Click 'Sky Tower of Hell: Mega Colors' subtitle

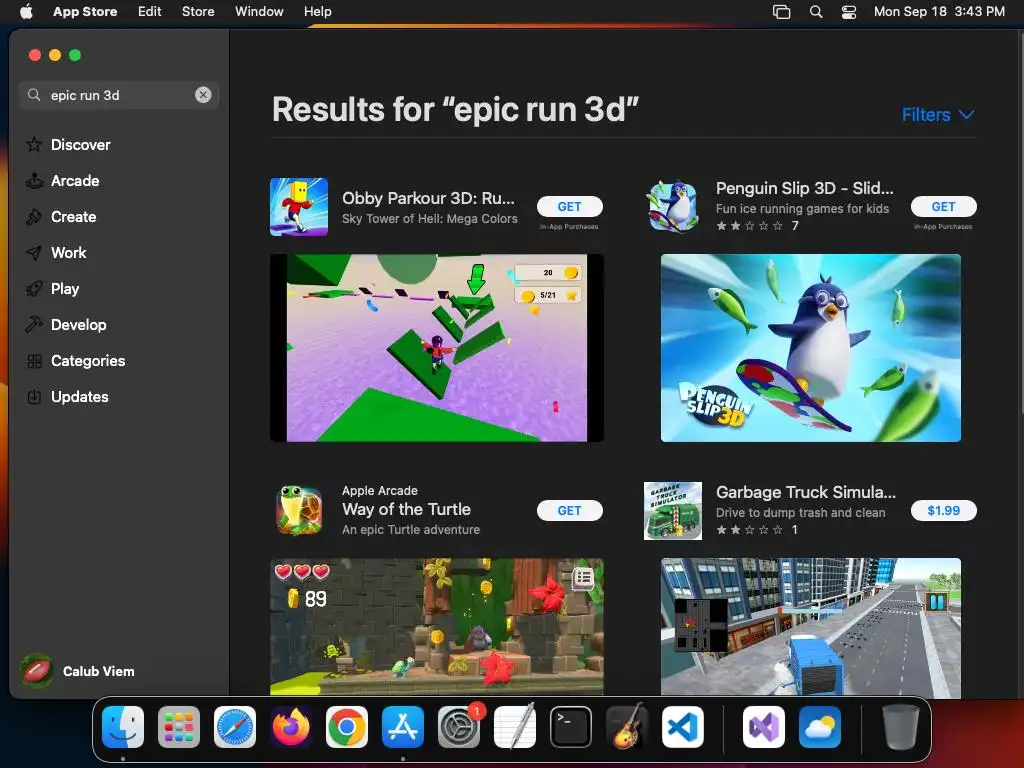(x=430, y=219)
